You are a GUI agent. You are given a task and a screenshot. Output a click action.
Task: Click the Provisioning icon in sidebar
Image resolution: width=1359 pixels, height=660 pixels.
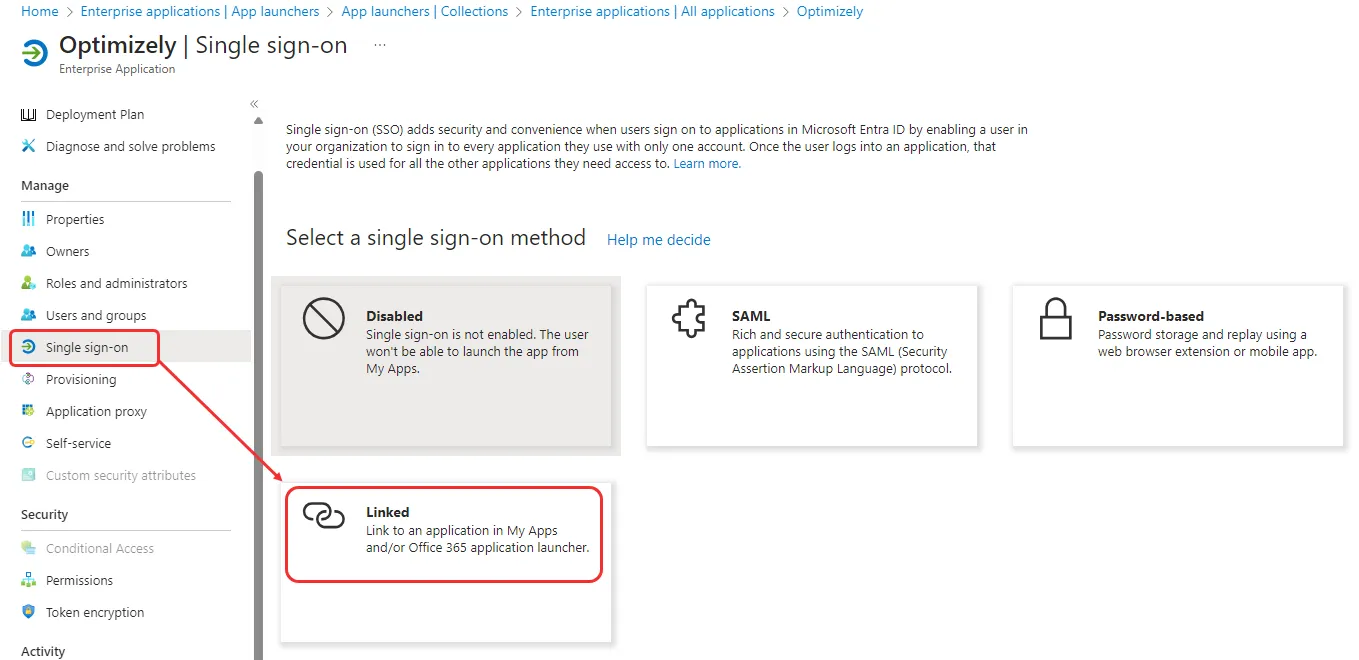pyautogui.click(x=28, y=379)
